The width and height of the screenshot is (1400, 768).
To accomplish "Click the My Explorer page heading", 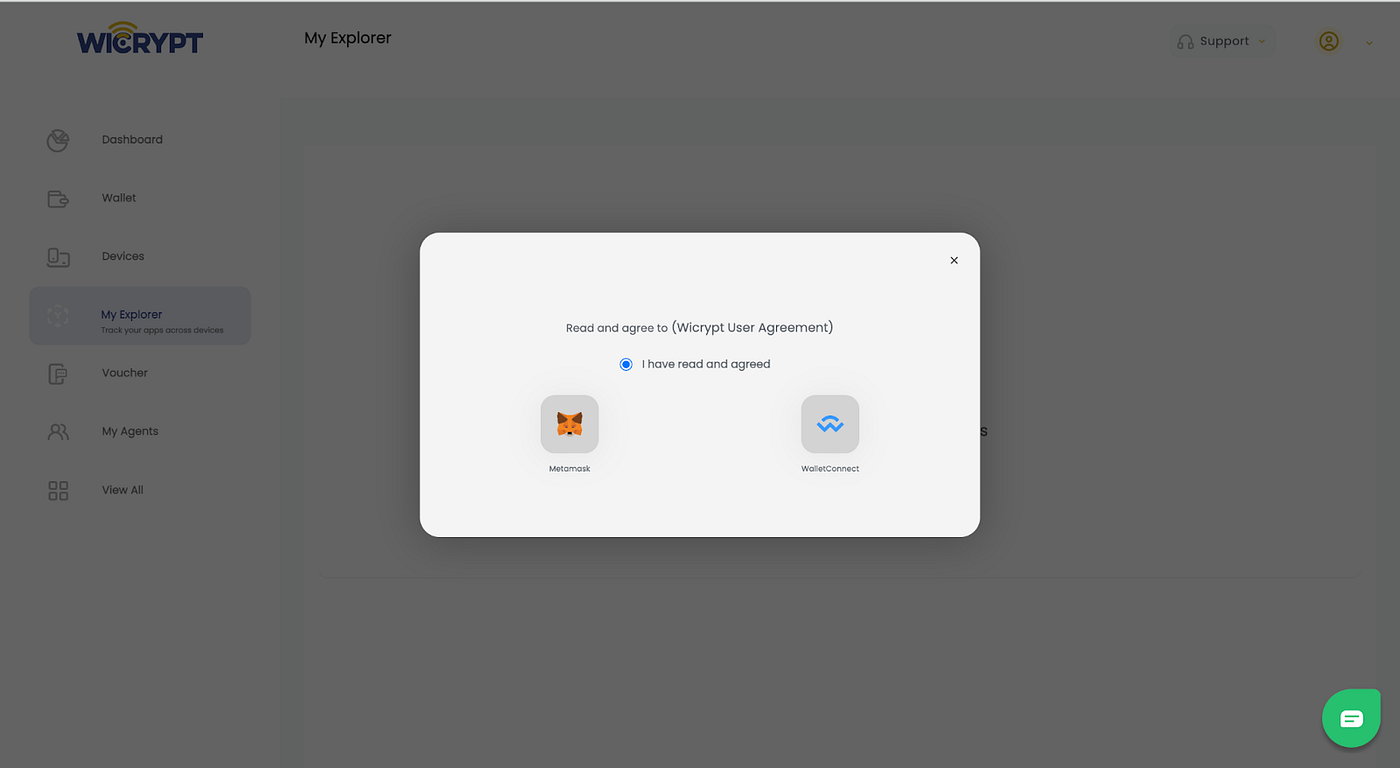I will tap(348, 38).
